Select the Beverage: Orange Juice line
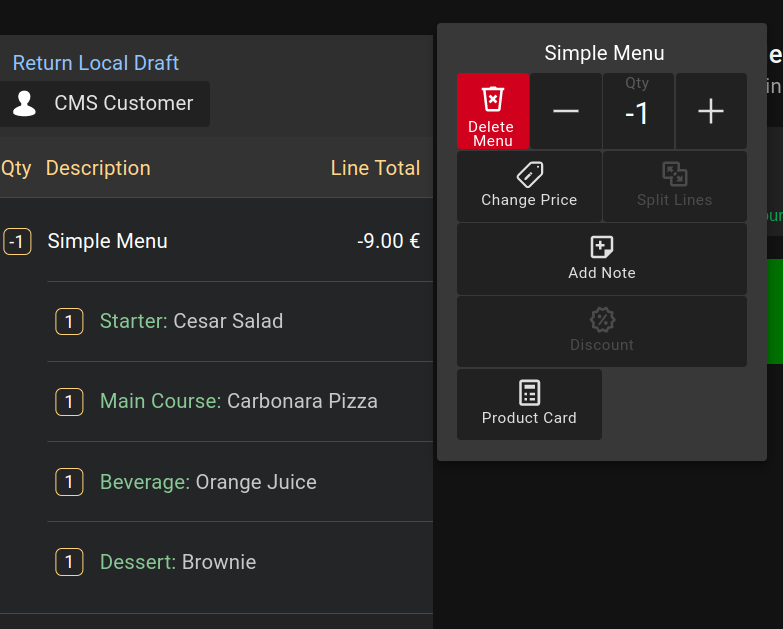Viewport: 783px width, 629px height. pos(208,482)
